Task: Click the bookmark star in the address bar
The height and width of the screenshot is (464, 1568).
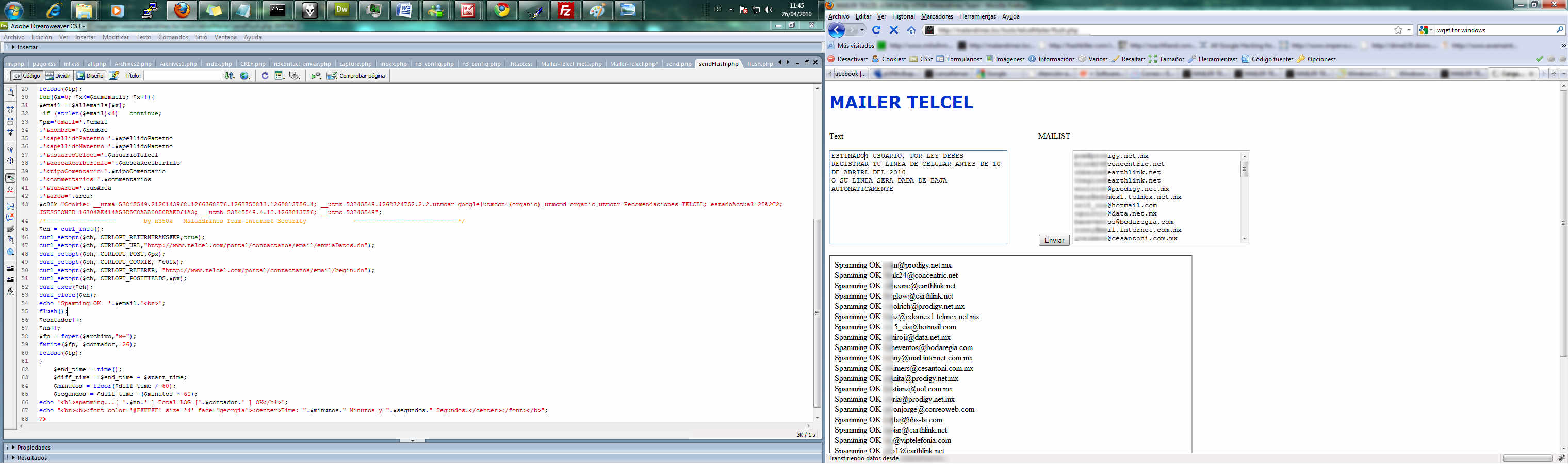Action: [1398, 30]
